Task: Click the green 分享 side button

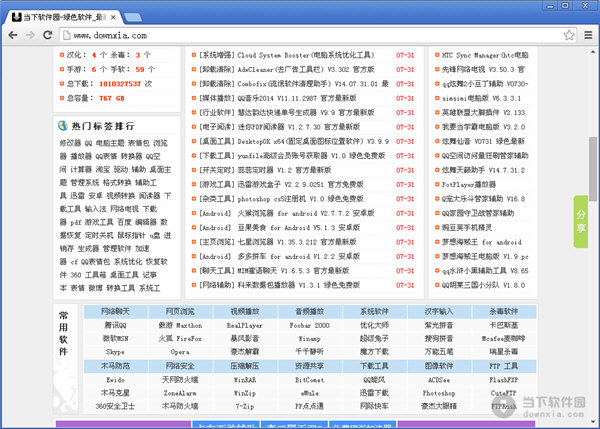Action: 581,222
